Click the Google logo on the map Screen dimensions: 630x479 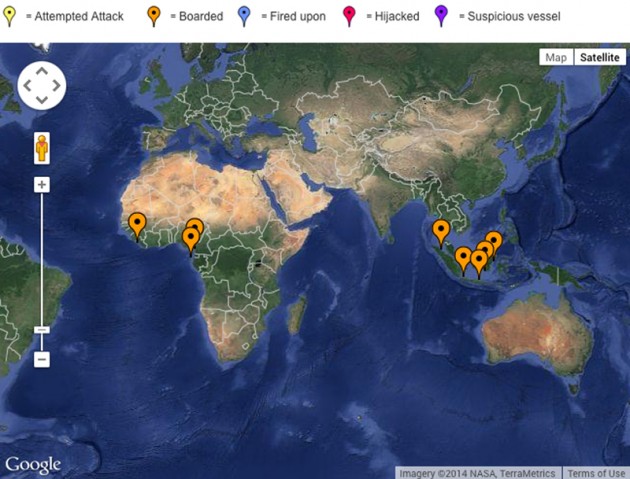pyautogui.click(x=33, y=465)
